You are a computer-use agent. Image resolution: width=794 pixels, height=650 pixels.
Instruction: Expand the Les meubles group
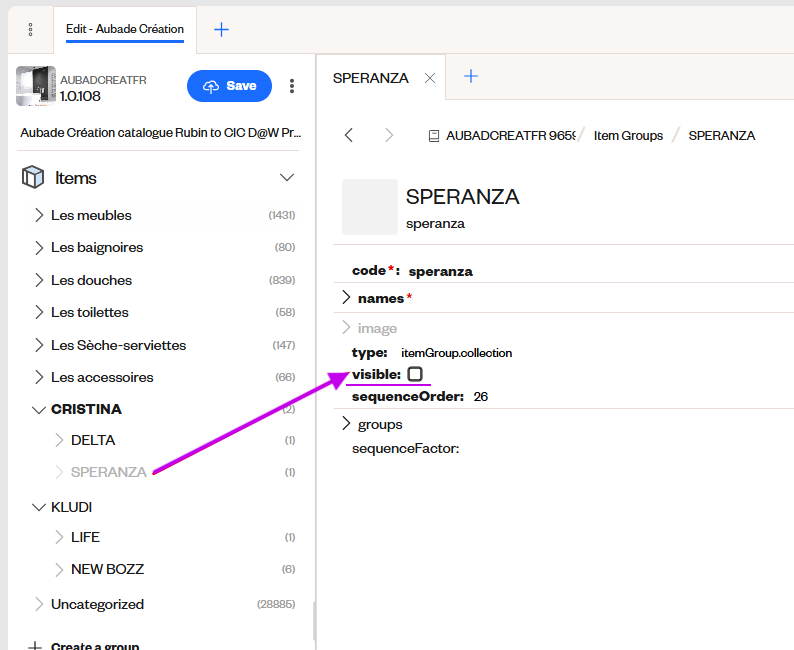click(39, 215)
